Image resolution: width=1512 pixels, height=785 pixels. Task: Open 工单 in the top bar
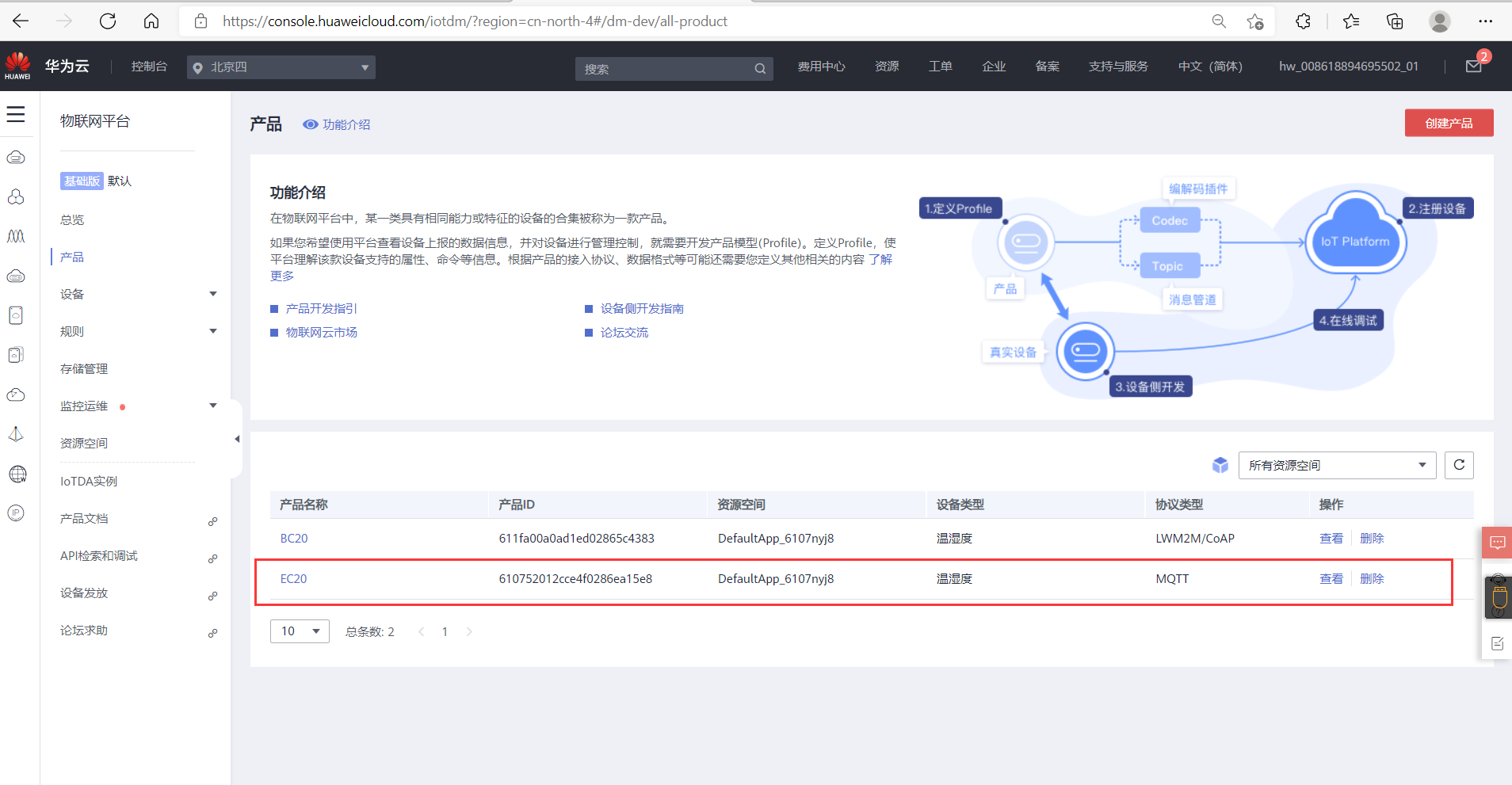click(x=940, y=67)
